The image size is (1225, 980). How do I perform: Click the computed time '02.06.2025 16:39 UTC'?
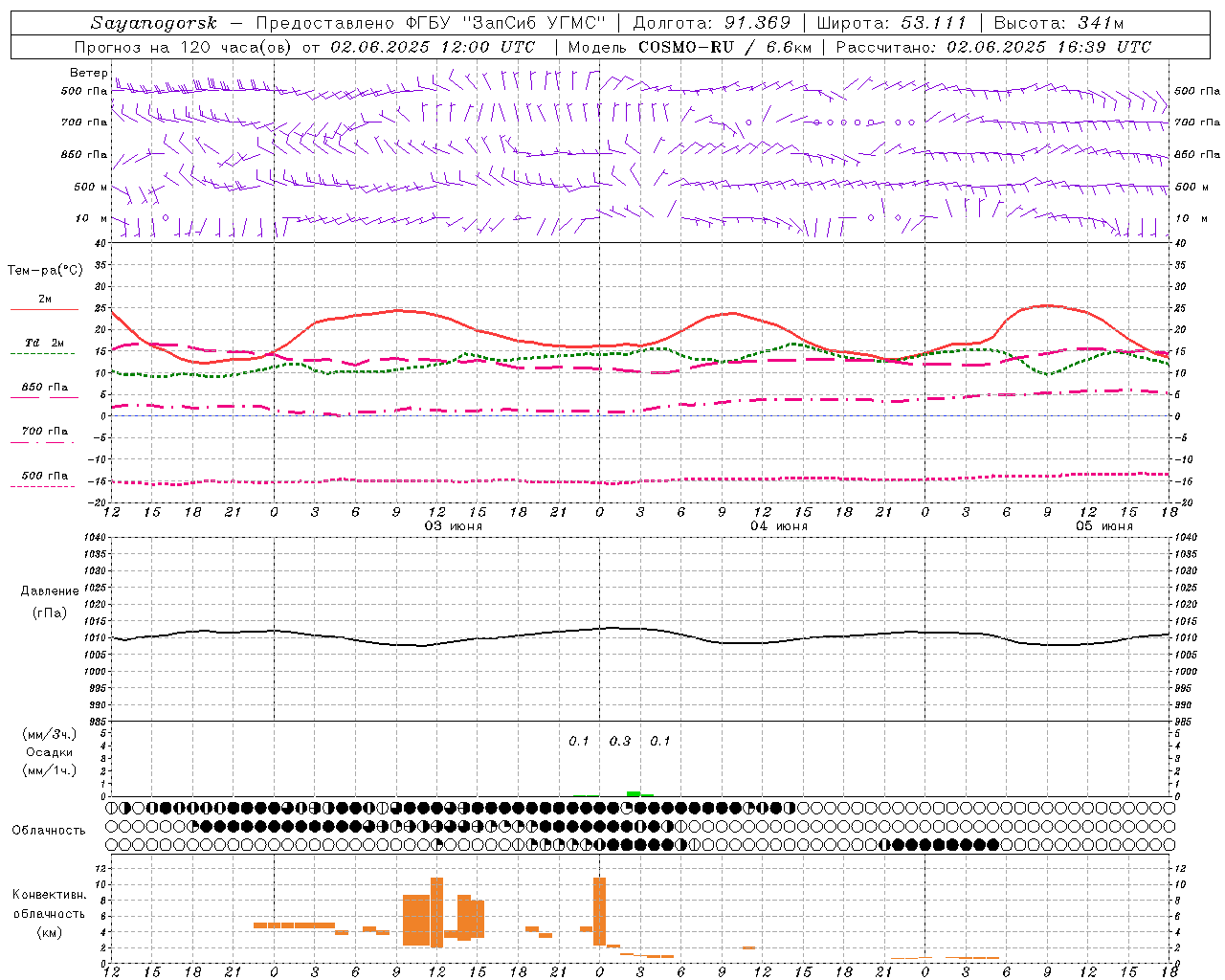[1049, 47]
